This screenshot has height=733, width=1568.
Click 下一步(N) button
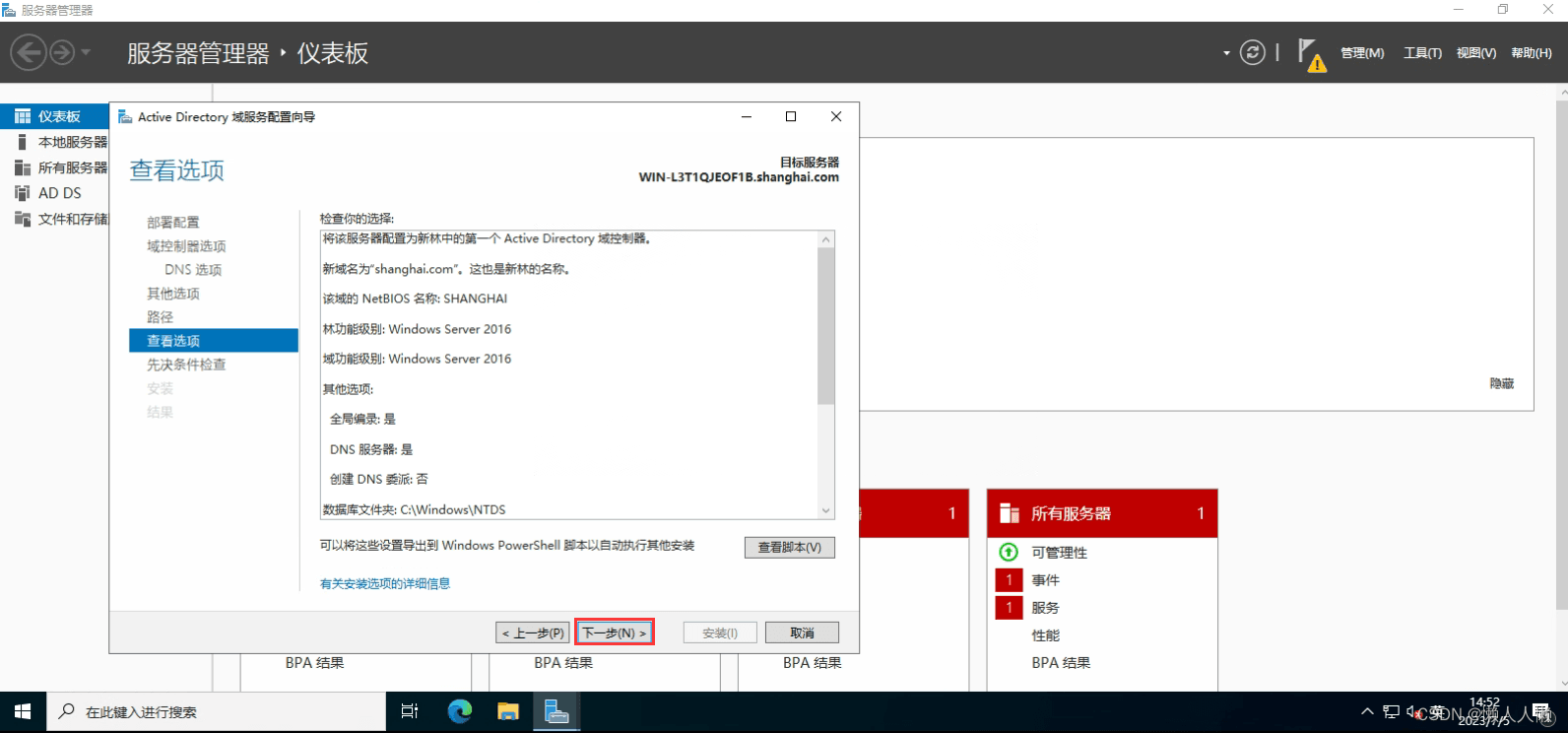click(x=615, y=633)
